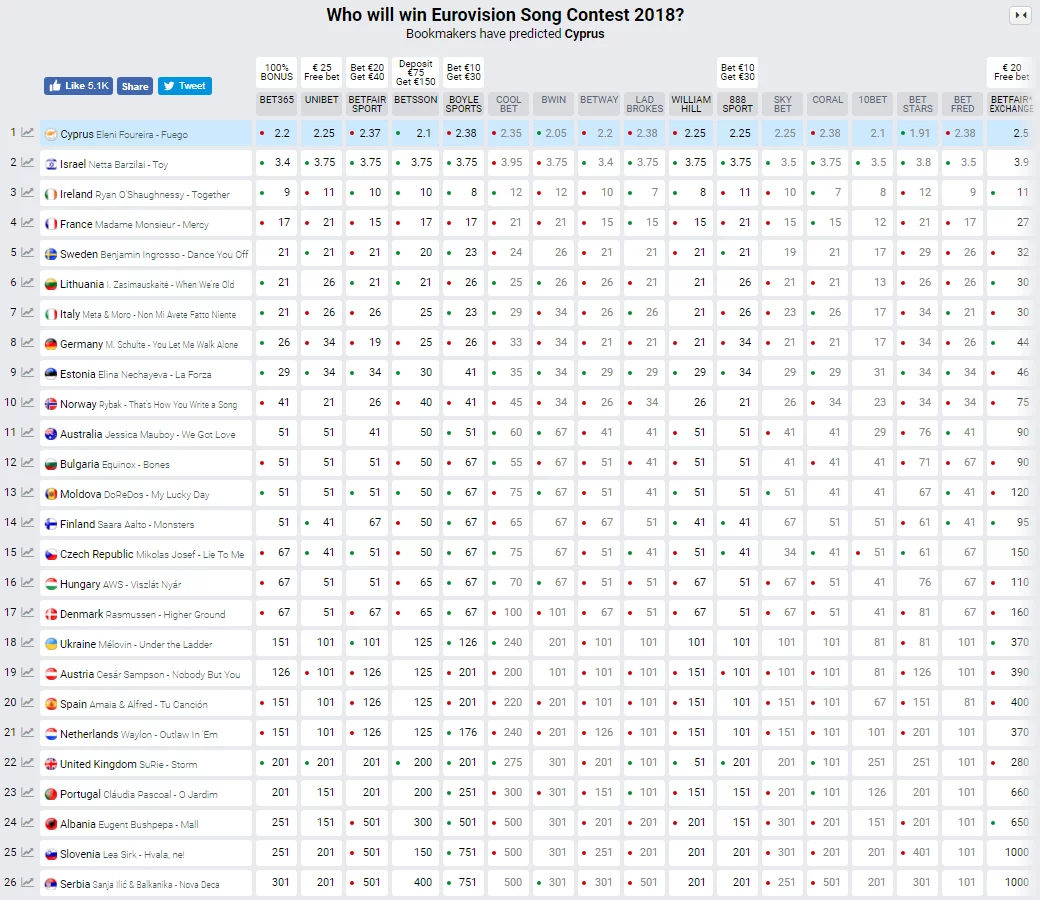This screenshot has height=900, width=1040.
Task: Select France Madame Monsieur - Mercy entry
Action: coord(147,224)
